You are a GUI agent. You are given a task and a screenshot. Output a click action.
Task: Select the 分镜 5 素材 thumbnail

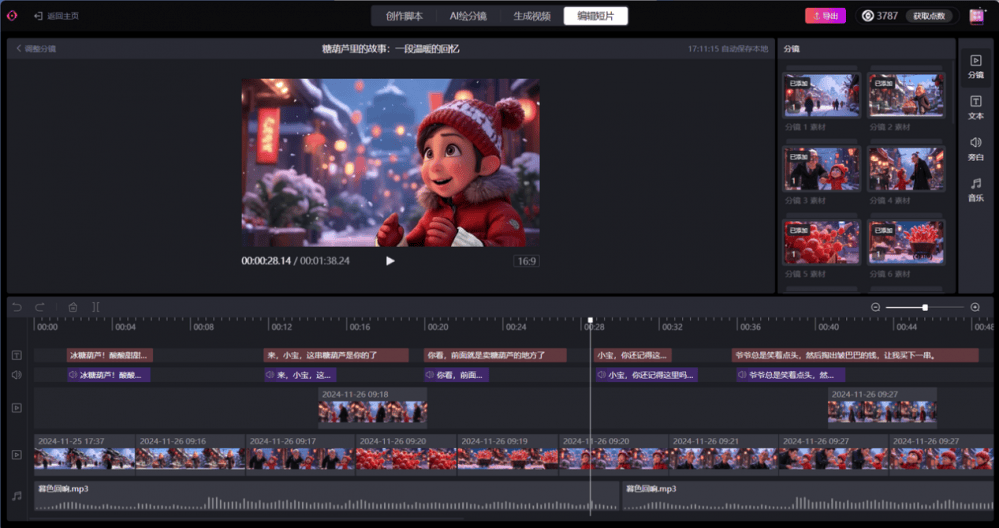coord(821,242)
